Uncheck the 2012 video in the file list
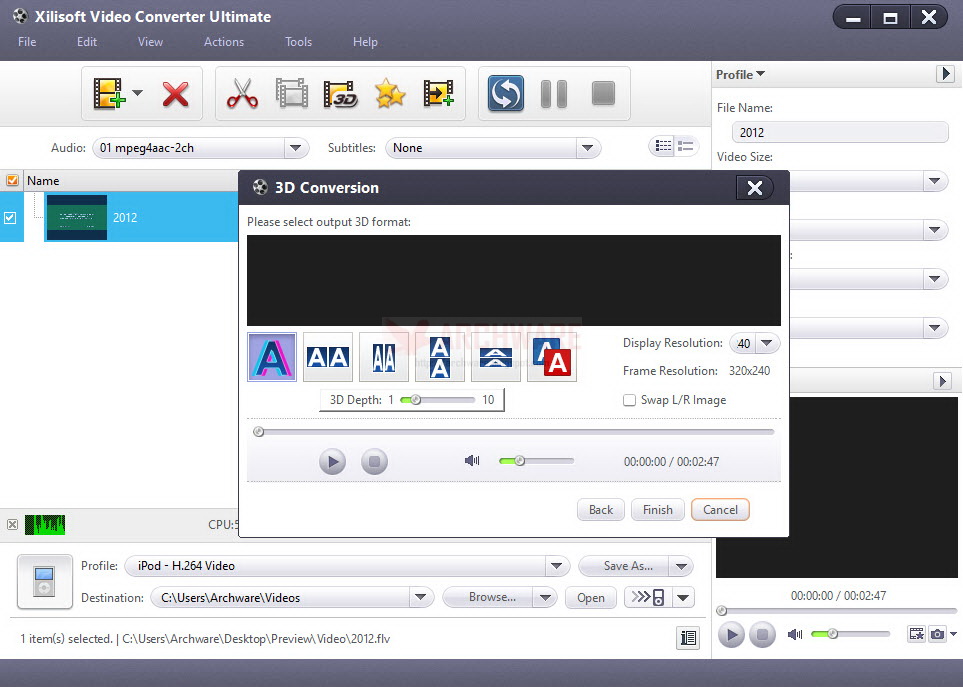The image size is (963, 687). 11,217
